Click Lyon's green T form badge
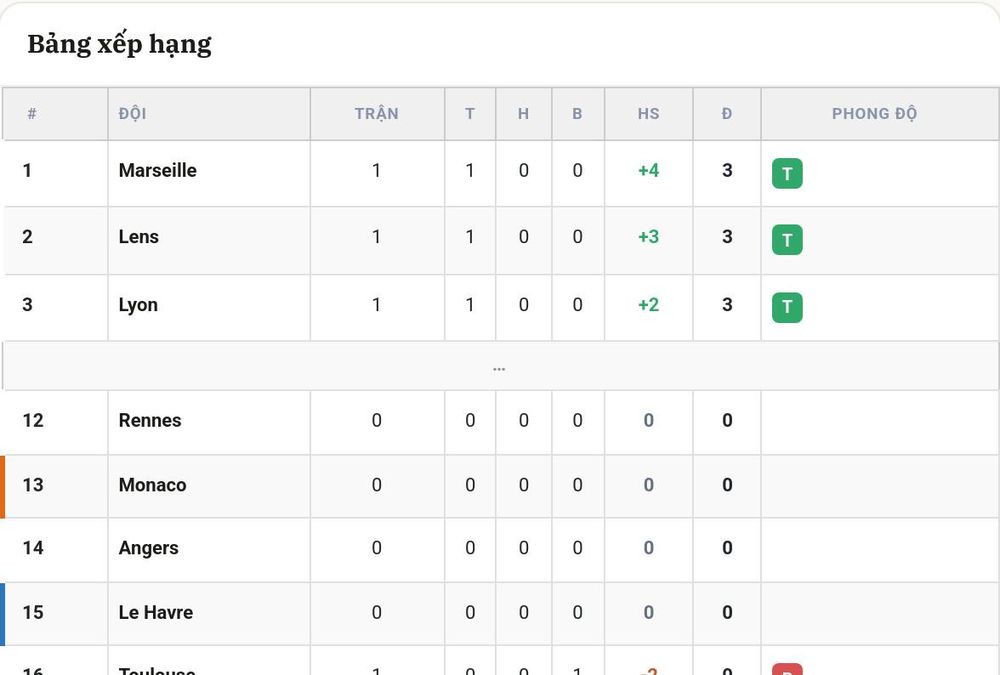Screen dimensions: 1000x675 click(x=787, y=308)
